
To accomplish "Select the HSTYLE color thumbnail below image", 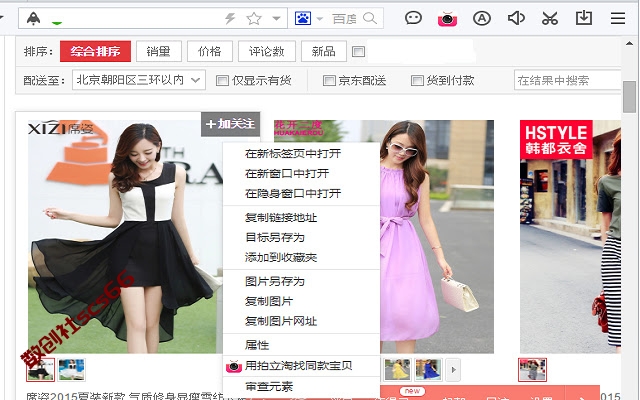I will pyautogui.click(x=532, y=370).
